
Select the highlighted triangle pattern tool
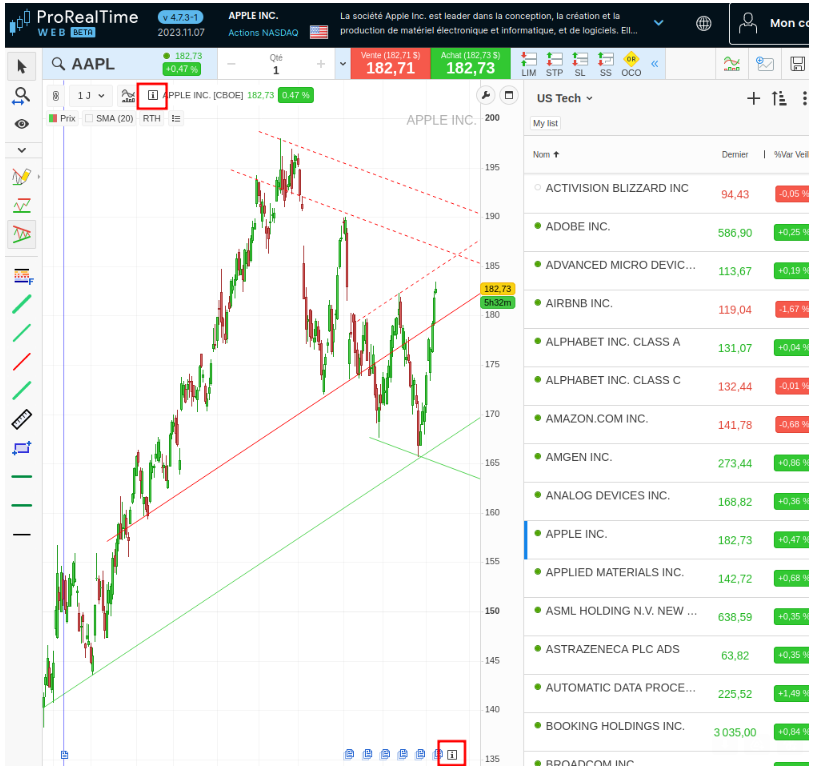pos(21,234)
